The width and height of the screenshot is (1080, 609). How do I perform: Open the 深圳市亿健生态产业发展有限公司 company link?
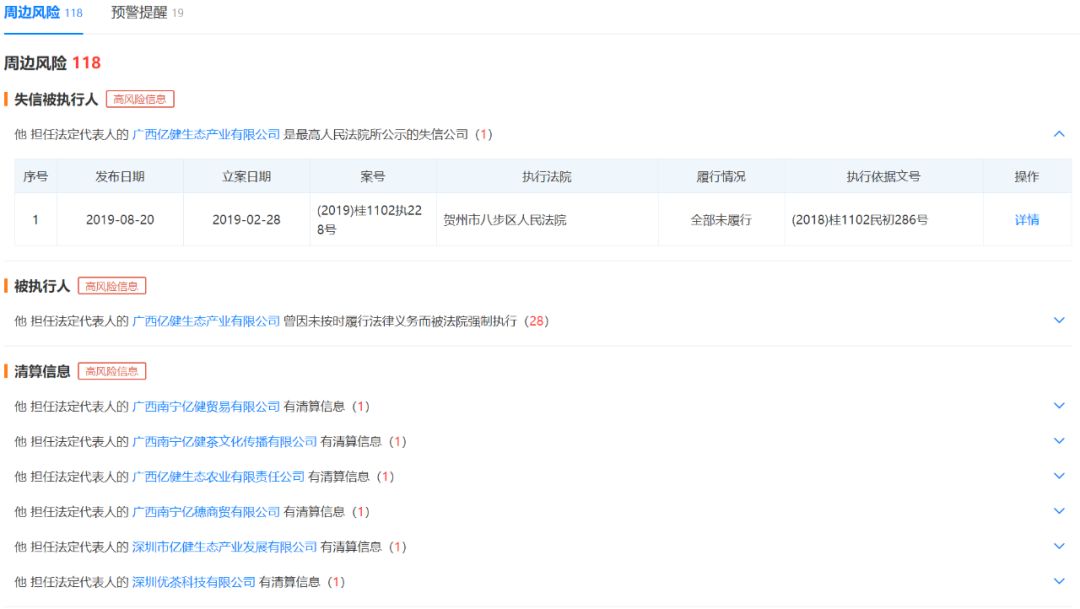coord(225,547)
